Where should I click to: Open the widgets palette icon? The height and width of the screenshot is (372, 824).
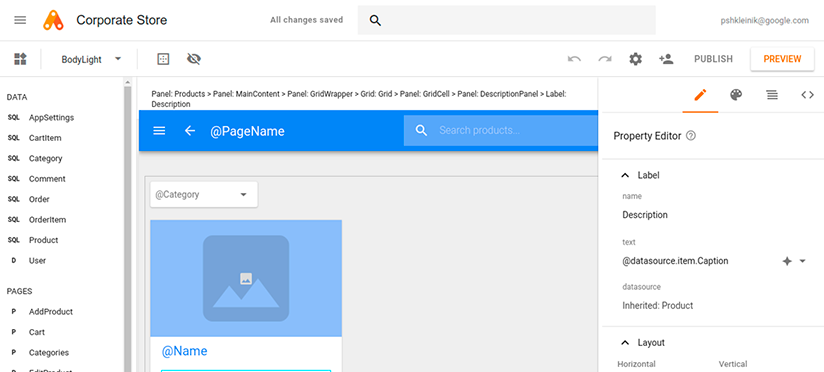click(x=20, y=59)
